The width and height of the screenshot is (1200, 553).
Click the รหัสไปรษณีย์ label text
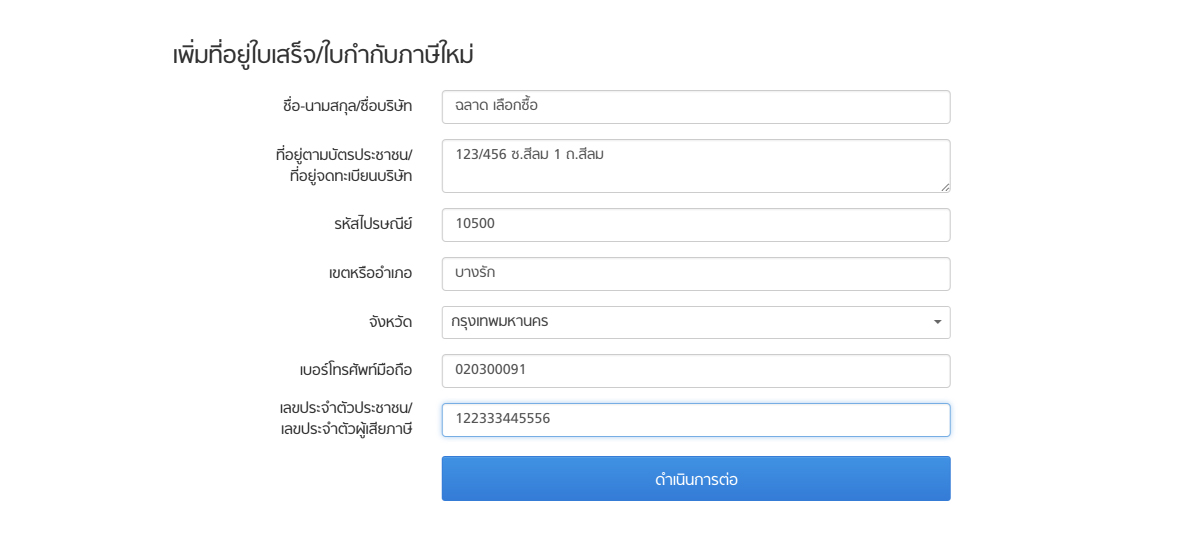pos(373,224)
